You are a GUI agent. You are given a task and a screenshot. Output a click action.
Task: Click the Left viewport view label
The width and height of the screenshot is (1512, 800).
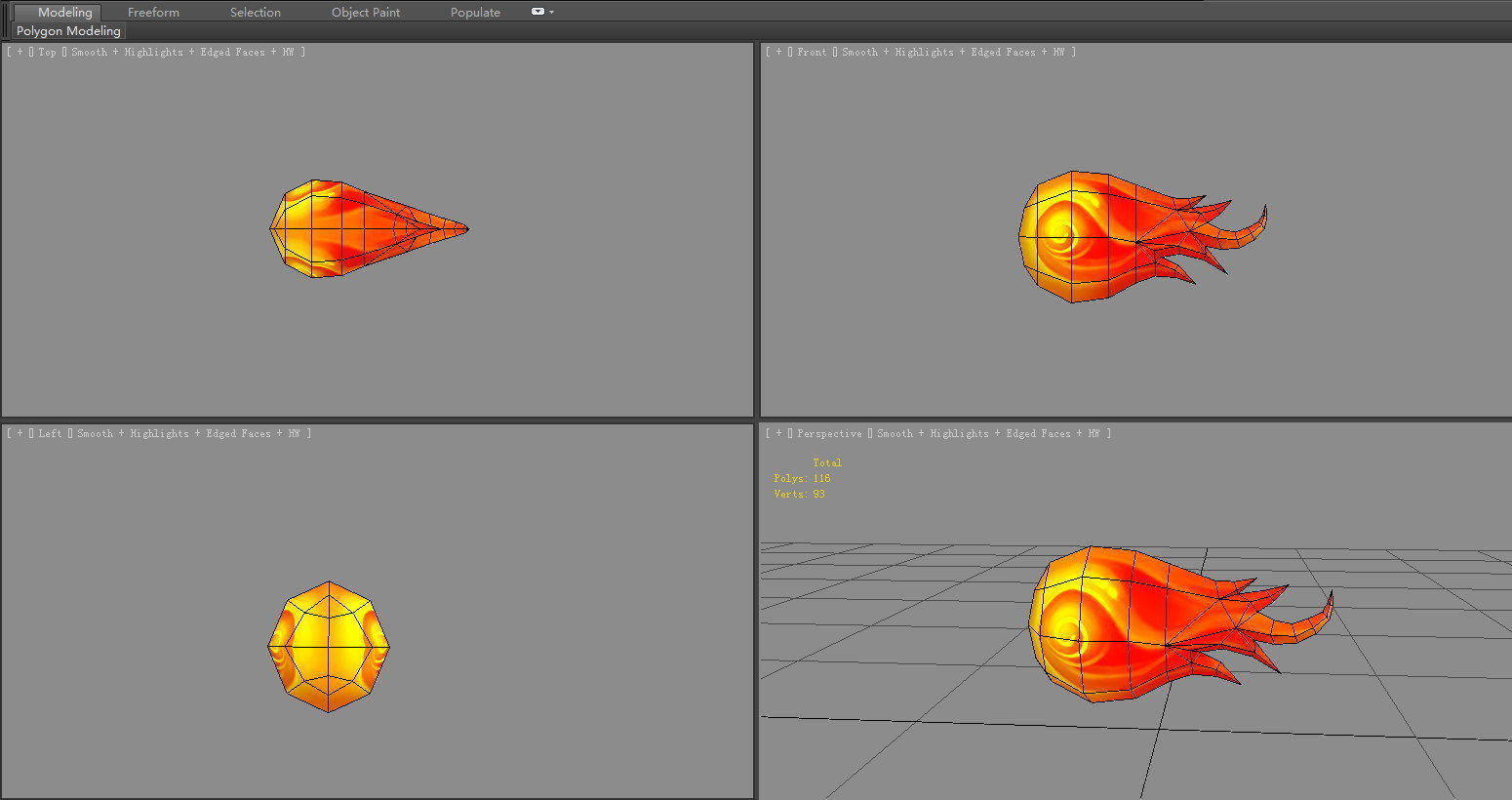click(50, 434)
